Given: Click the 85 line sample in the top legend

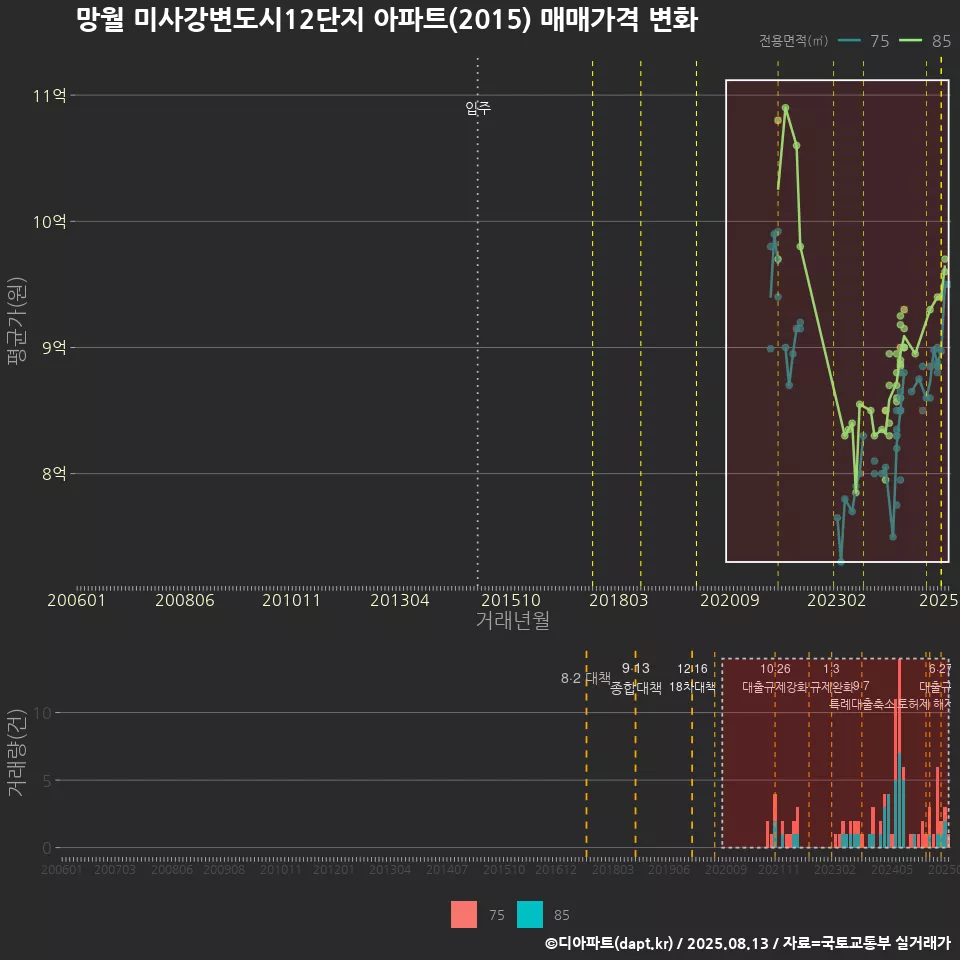Looking at the screenshot, I should click(910, 41).
